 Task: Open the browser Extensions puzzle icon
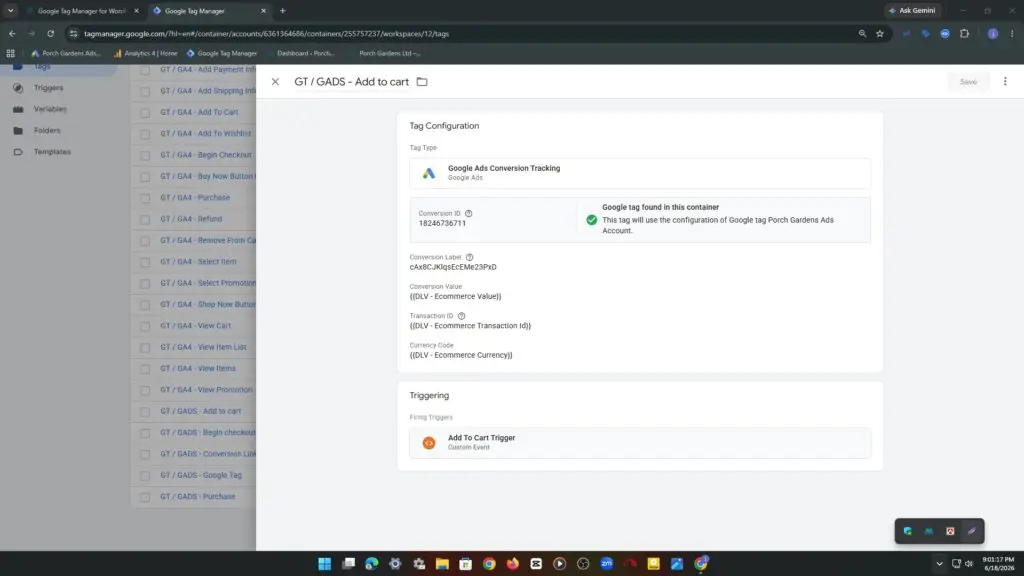click(x=965, y=33)
